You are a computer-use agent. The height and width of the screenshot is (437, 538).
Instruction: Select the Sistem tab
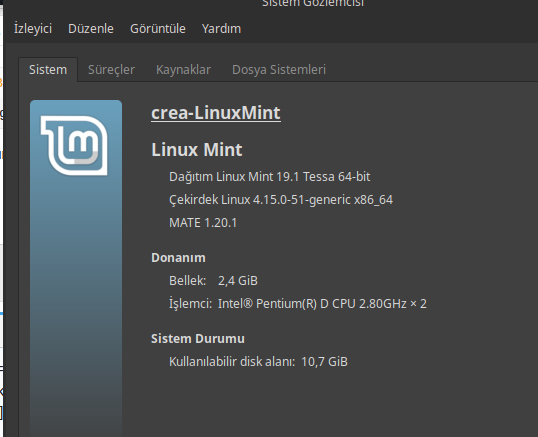(x=48, y=70)
